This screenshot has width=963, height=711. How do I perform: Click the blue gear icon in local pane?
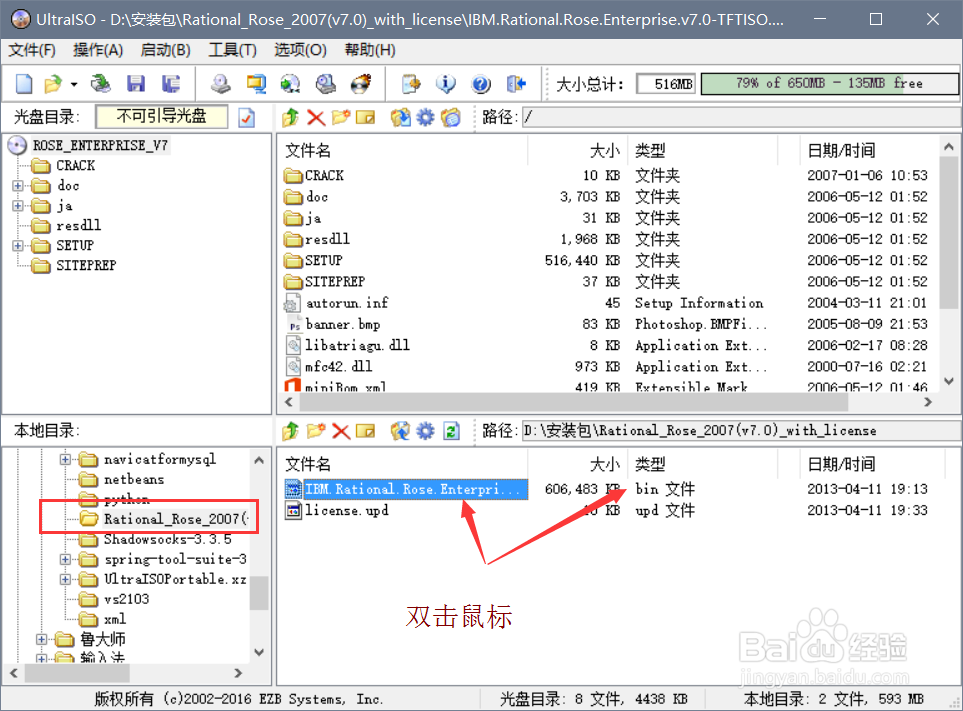pyautogui.click(x=425, y=431)
